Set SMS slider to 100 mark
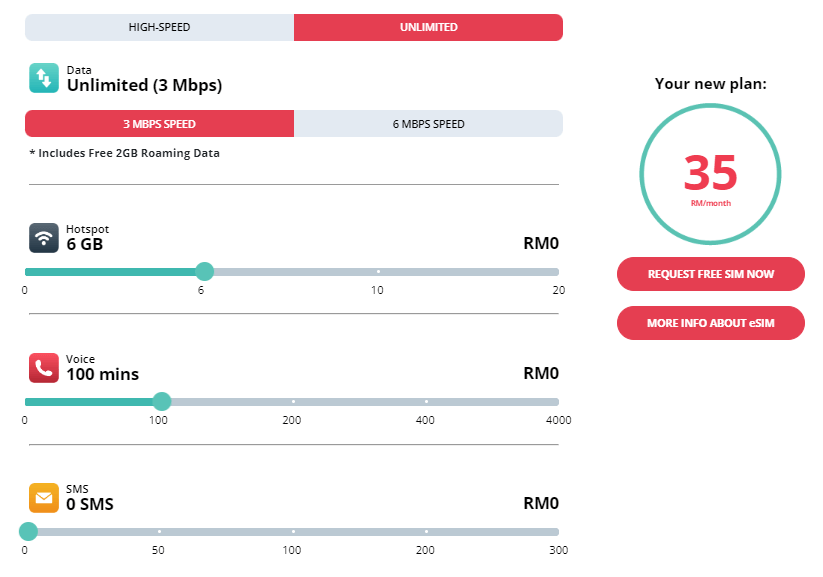 point(293,531)
